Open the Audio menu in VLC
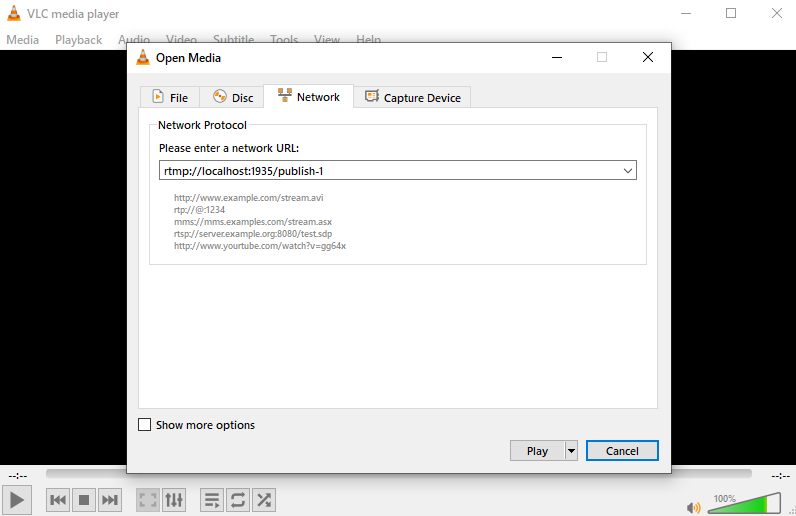 134,39
